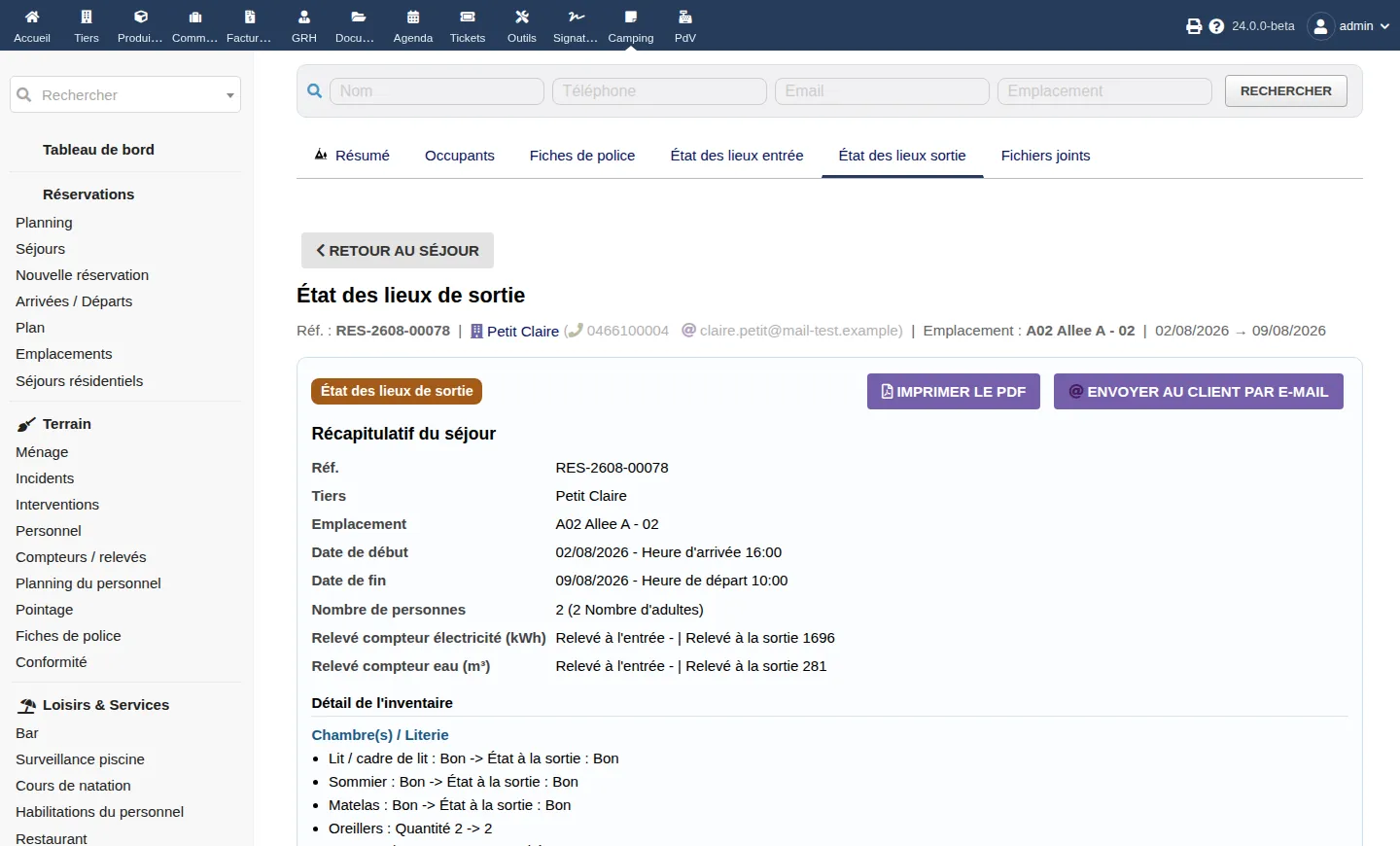Open the PdV point of sale icon
Image resolution: width=1400 pixels, height=846 pixels.
[685, 17]
